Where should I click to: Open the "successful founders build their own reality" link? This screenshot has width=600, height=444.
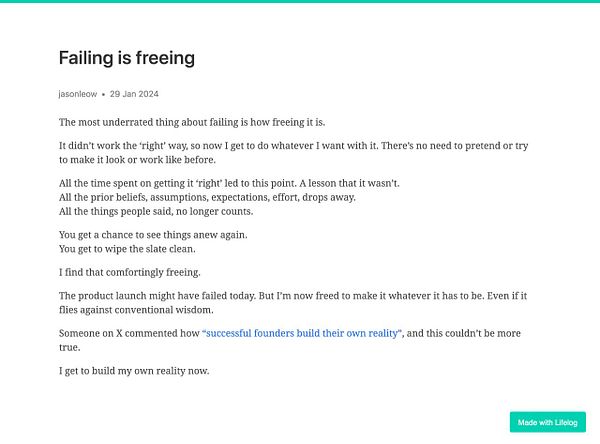[x=302, y=333]
